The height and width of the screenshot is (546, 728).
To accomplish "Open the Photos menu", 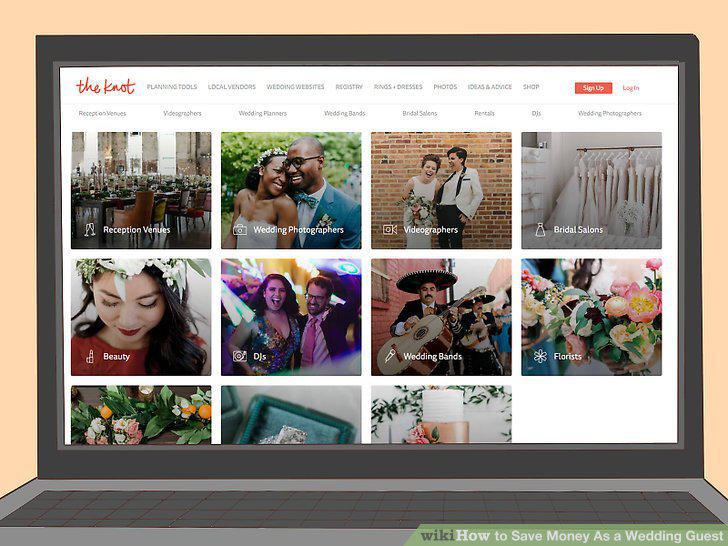I will [x=445, y=87].
